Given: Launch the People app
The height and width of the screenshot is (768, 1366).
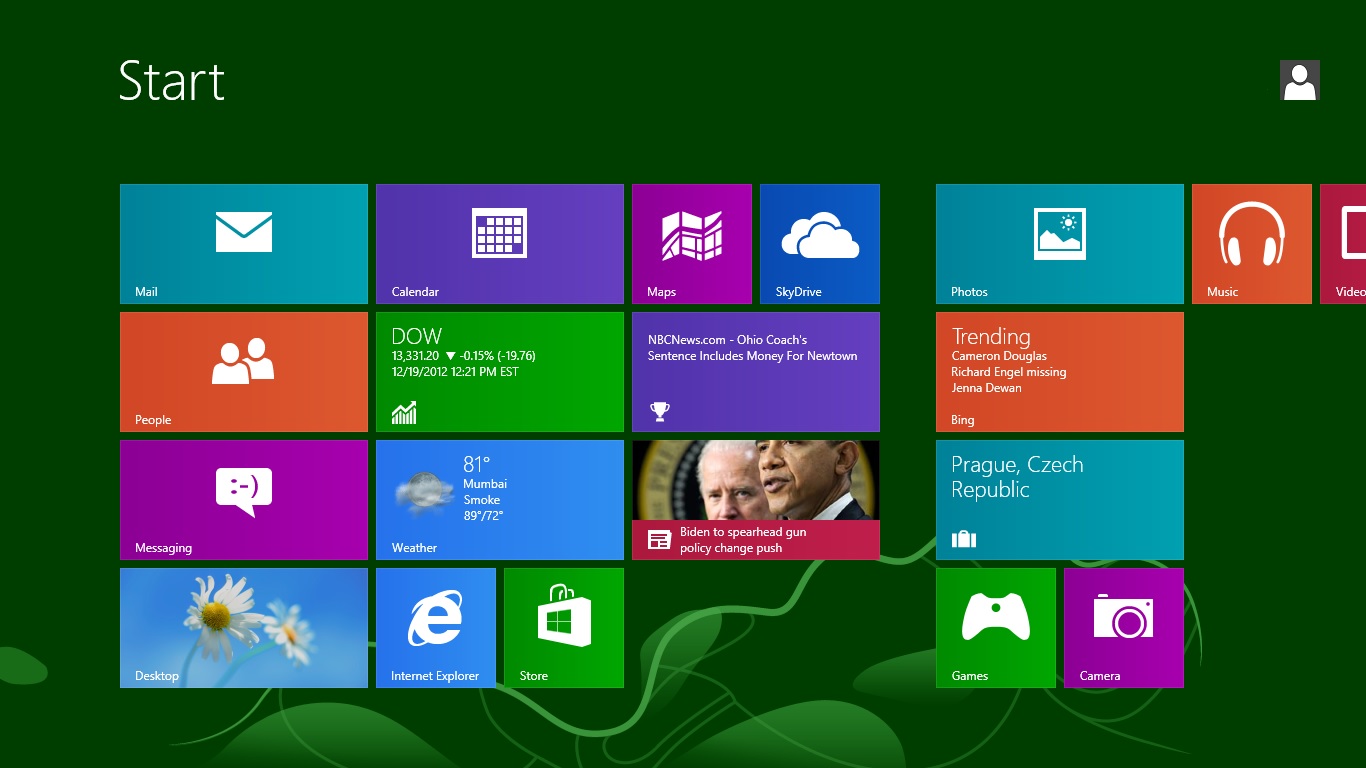Looking at the screenshot, I should click(243, 371).
